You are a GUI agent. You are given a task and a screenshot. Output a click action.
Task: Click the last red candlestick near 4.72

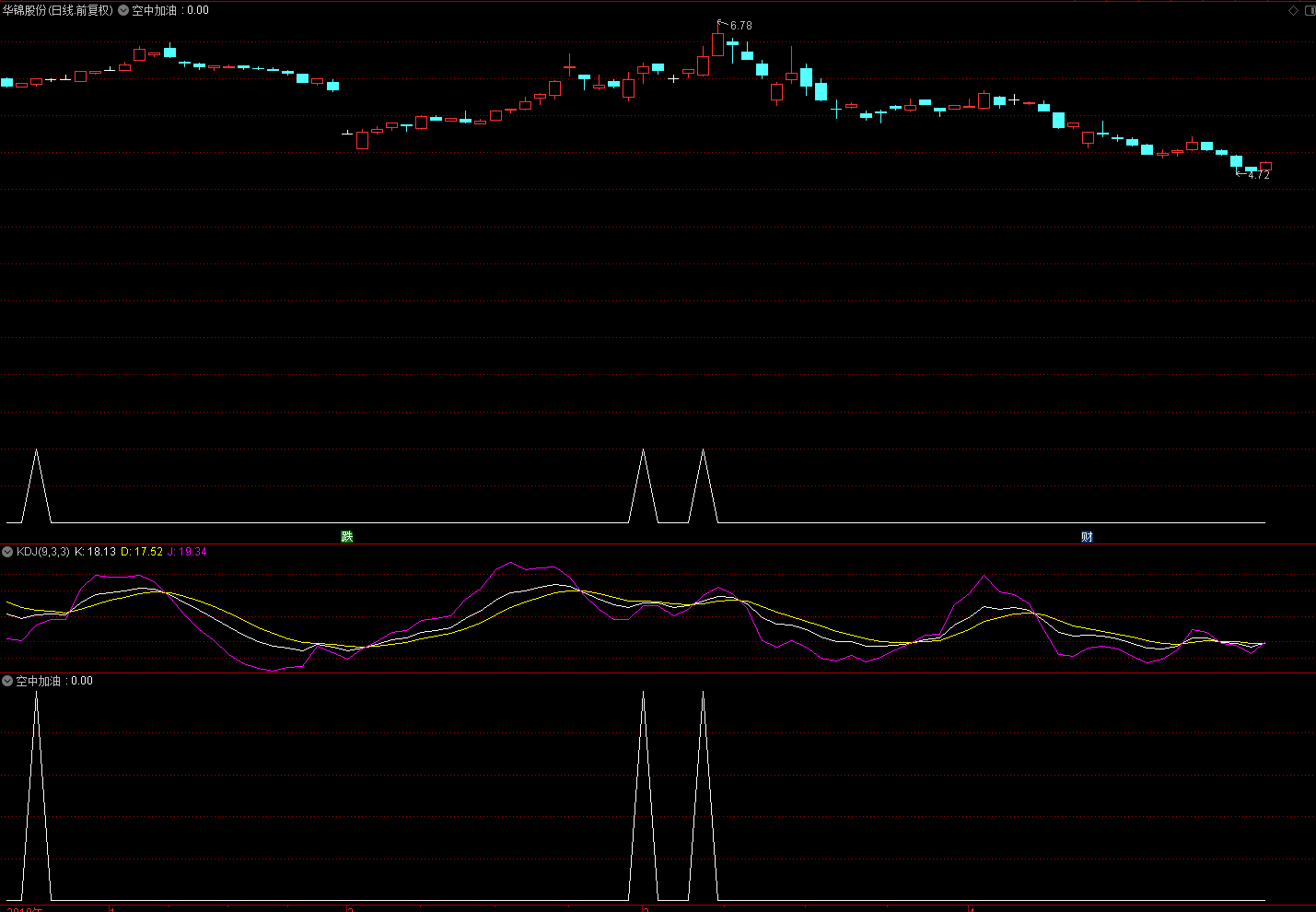coord(1265,167)
